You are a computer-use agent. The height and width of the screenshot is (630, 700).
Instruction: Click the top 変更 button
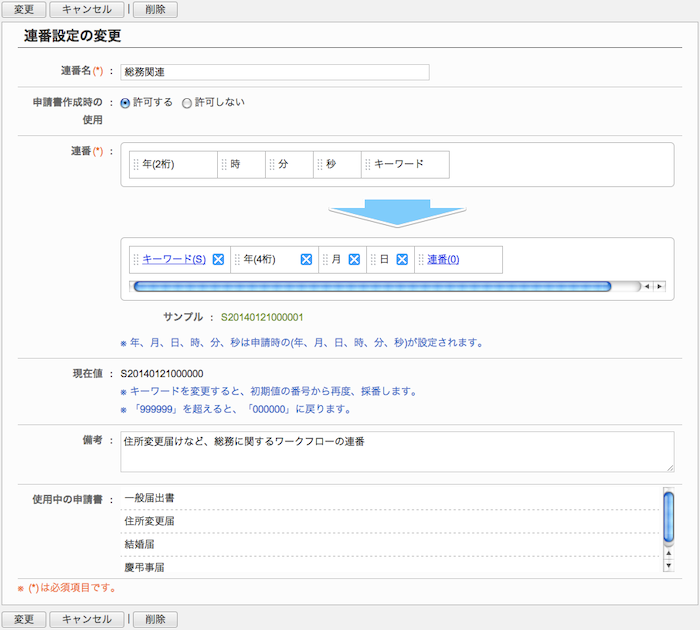[24, 9]
